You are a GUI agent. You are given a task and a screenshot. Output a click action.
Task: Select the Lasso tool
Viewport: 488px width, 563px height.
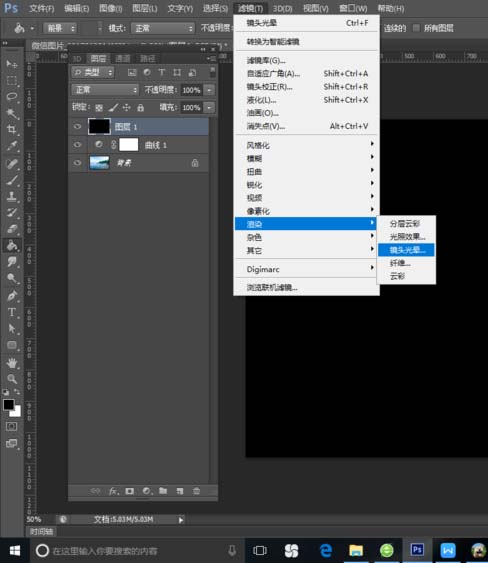pos(12,96)
